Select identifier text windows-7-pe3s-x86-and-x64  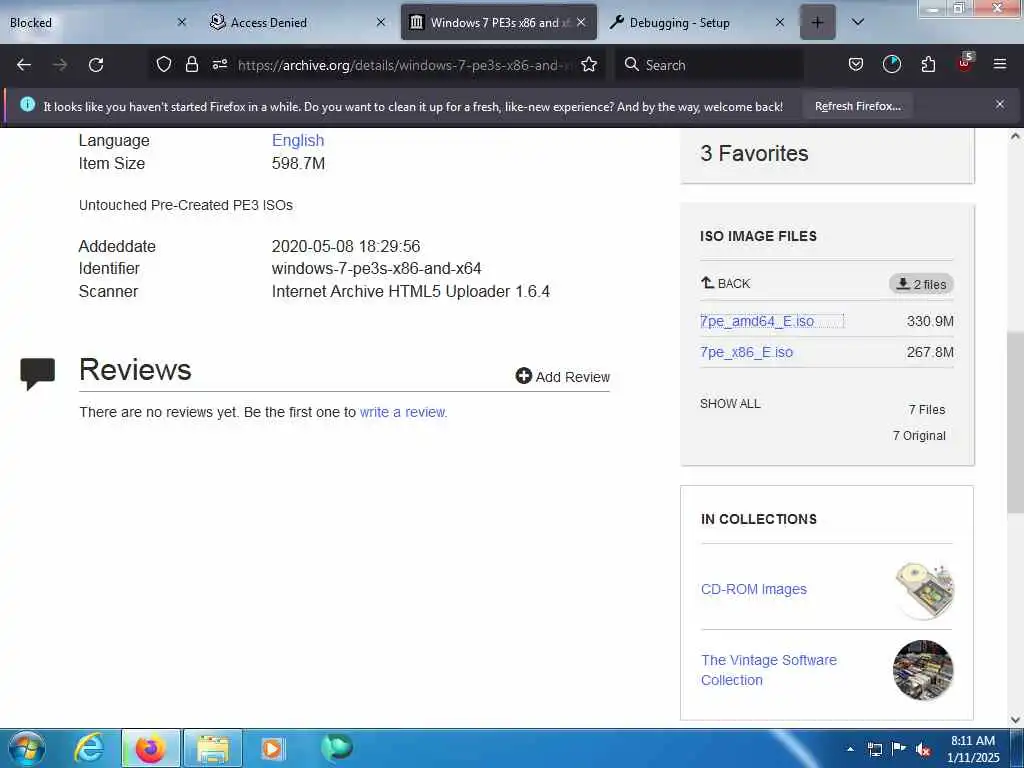click(376, 268)
